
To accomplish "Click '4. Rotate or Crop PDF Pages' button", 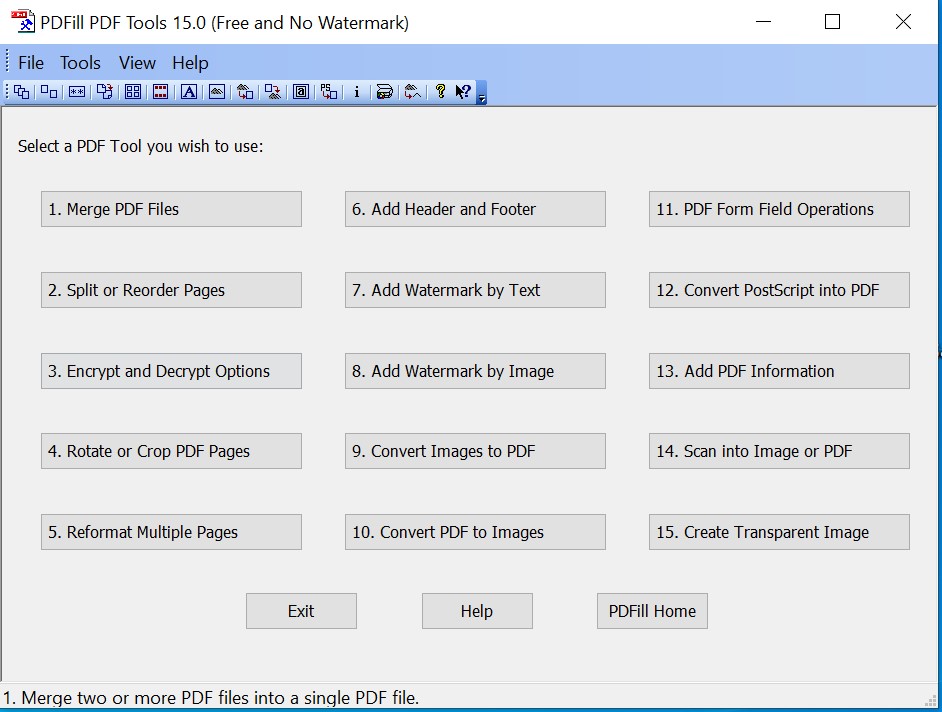I will point(171,451).
